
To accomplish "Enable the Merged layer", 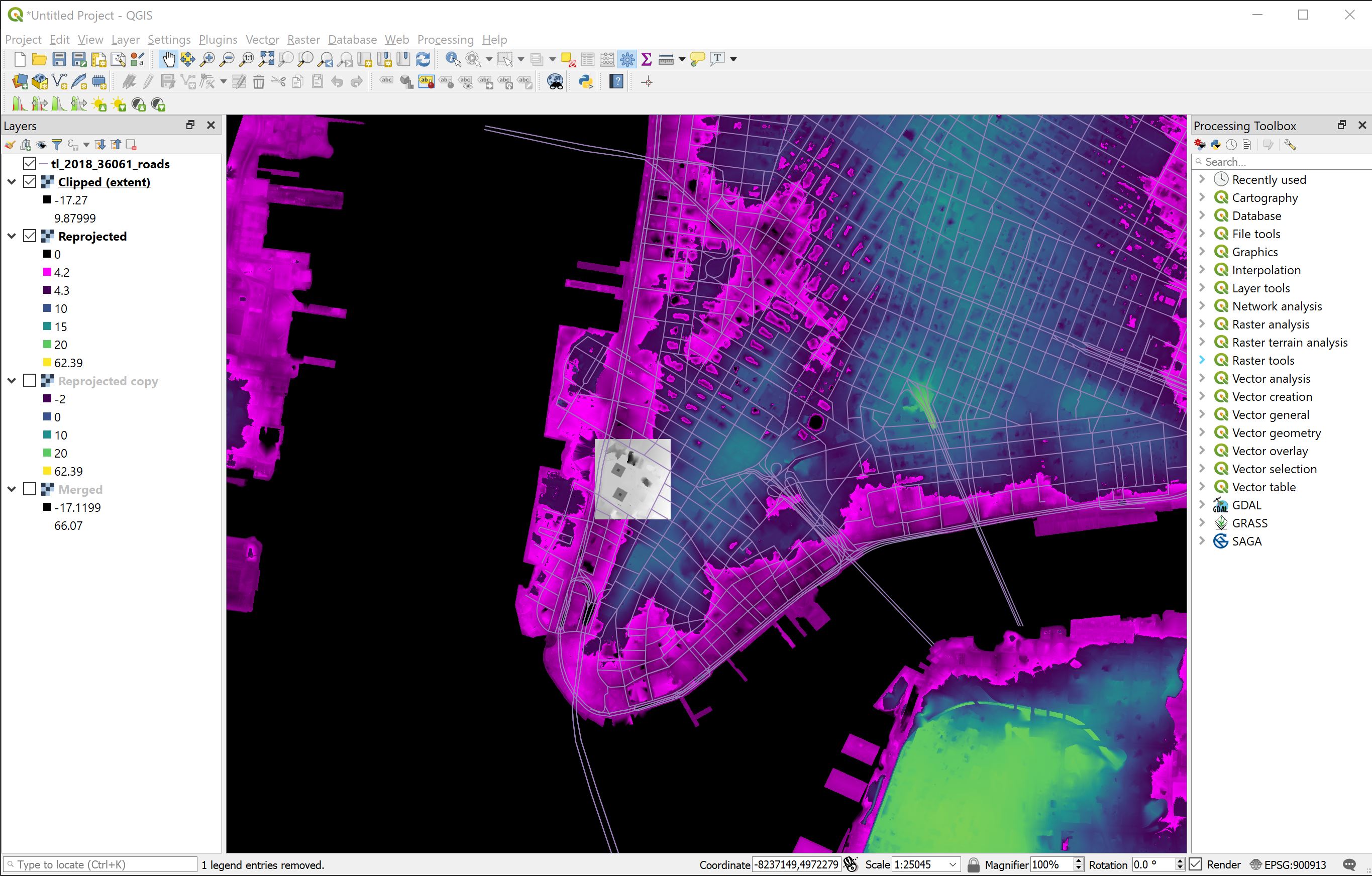I will [30, 489].
